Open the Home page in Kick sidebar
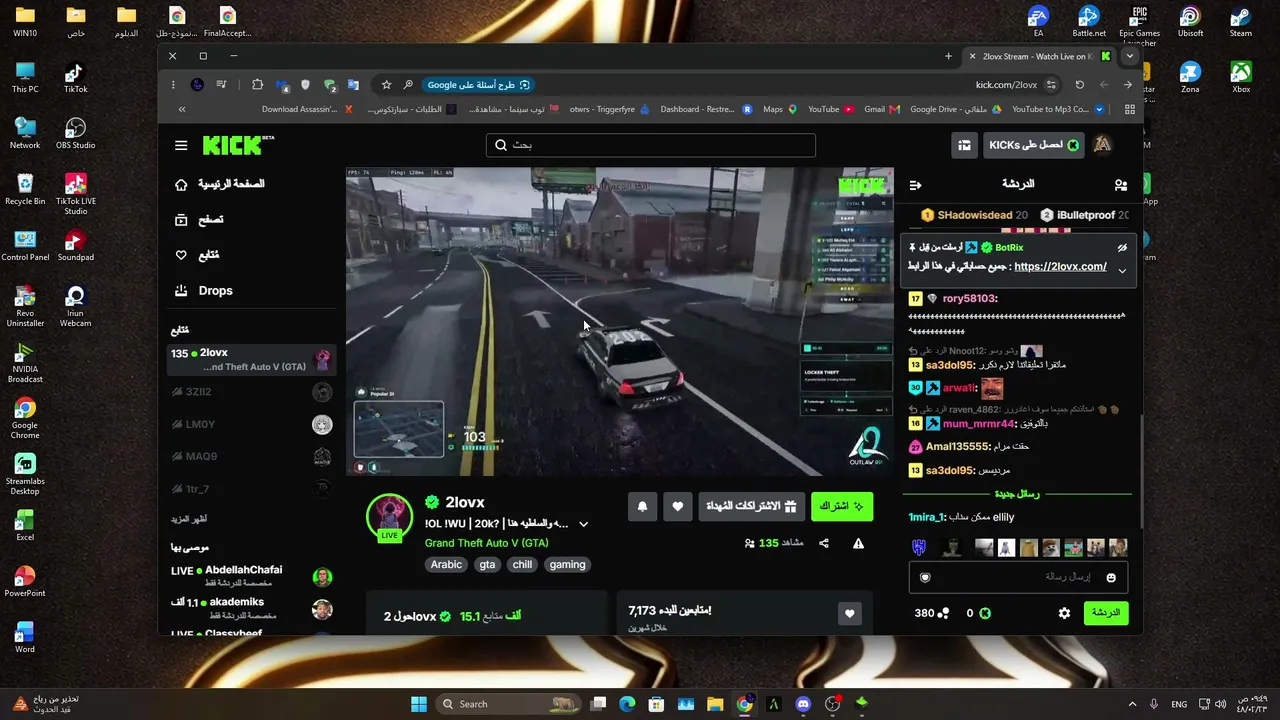 pos(221,184)
